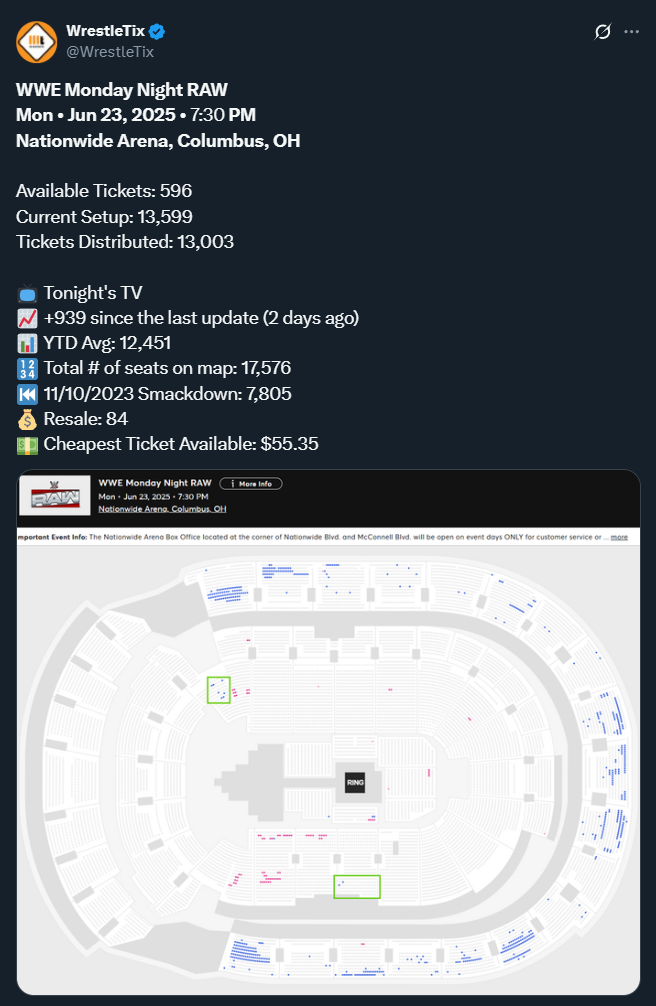Click the 1234 emoji beside total seats
The height and width of the screenshot is (1006, 656).
pyautogui.click(x=27, y=368)
